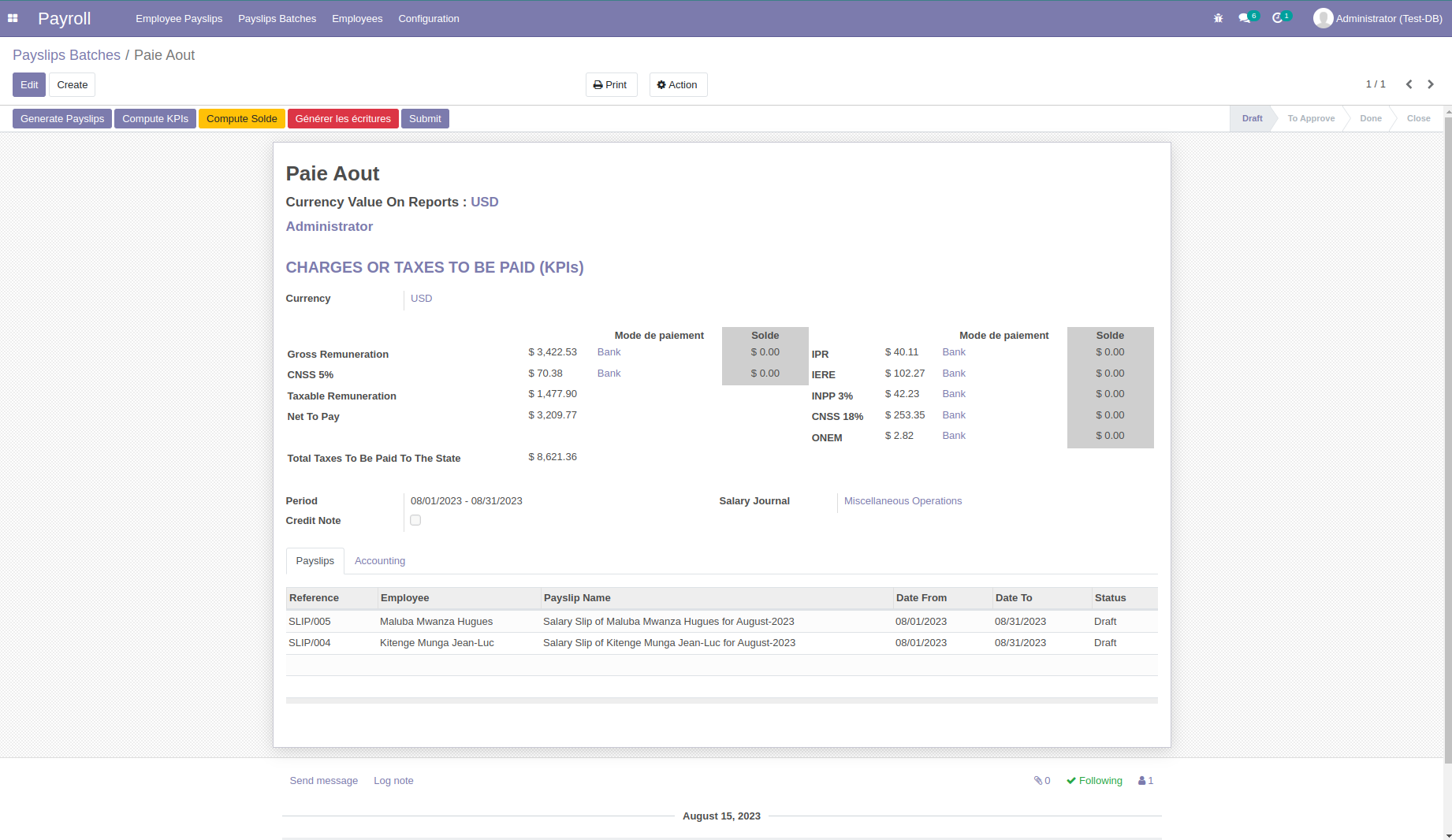Click the Miscellaneous Operations journal link

[903, 501]
